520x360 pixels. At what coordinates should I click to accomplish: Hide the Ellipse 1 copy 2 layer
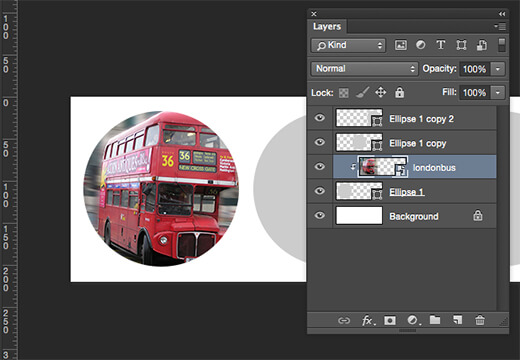[320, 118]
